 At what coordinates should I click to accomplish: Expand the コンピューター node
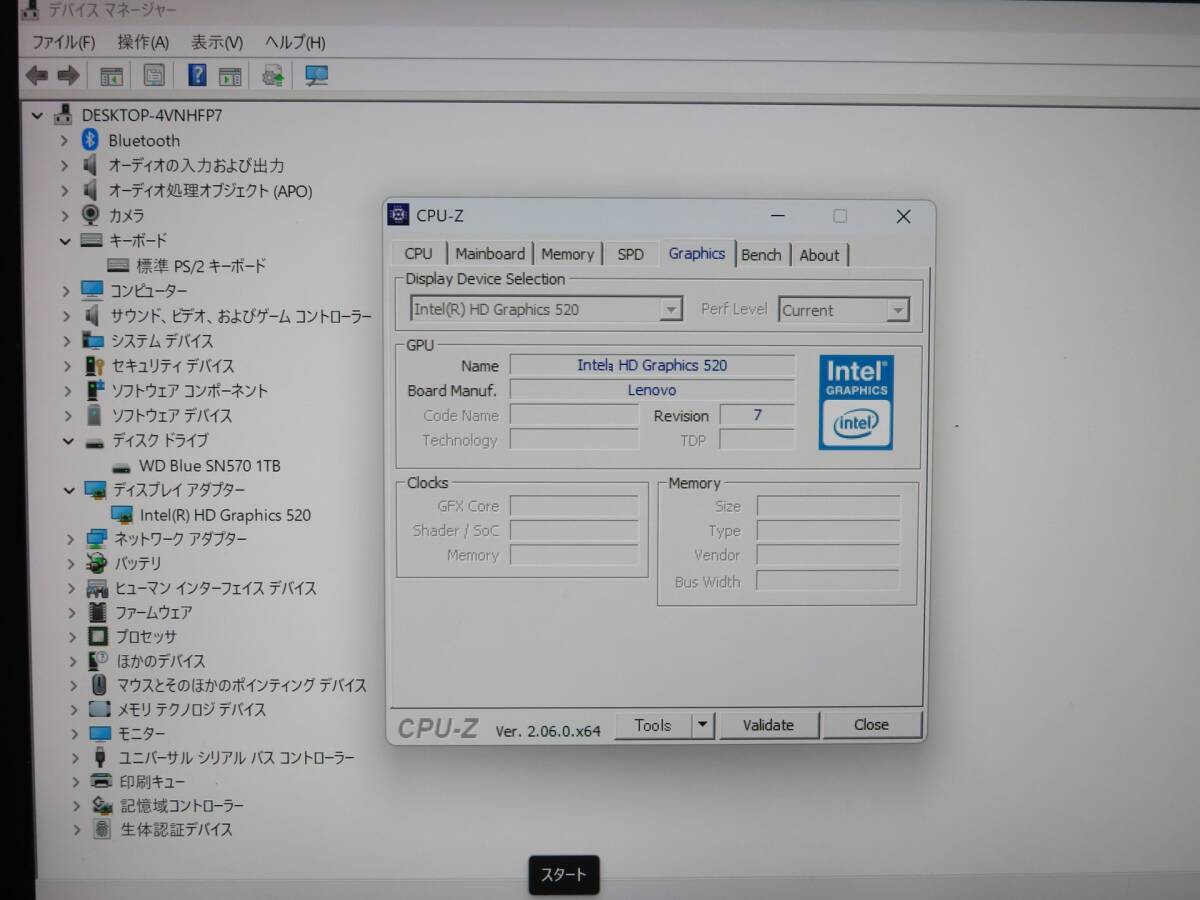click(66, 291)
